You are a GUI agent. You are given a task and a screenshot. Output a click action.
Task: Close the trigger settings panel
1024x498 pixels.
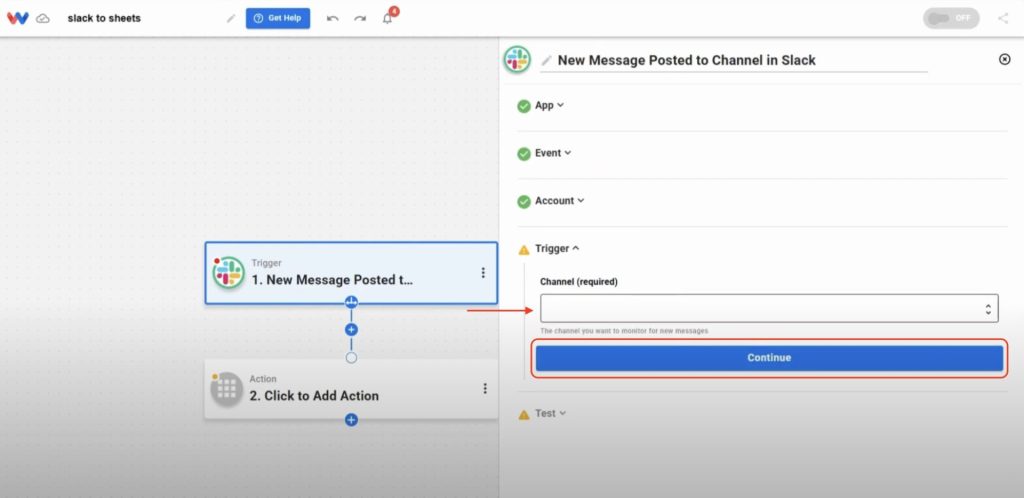(x=1004, y=59)
